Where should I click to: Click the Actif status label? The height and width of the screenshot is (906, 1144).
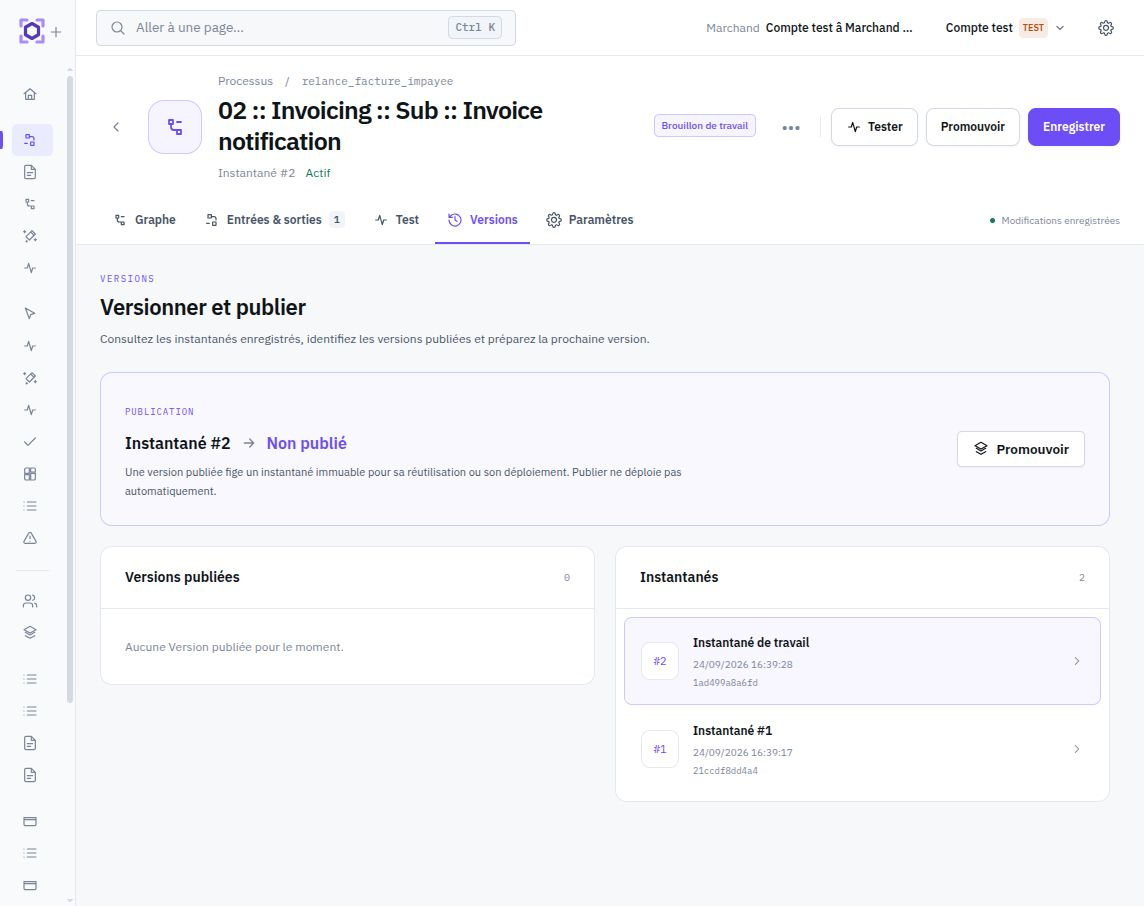coord(318,173)
